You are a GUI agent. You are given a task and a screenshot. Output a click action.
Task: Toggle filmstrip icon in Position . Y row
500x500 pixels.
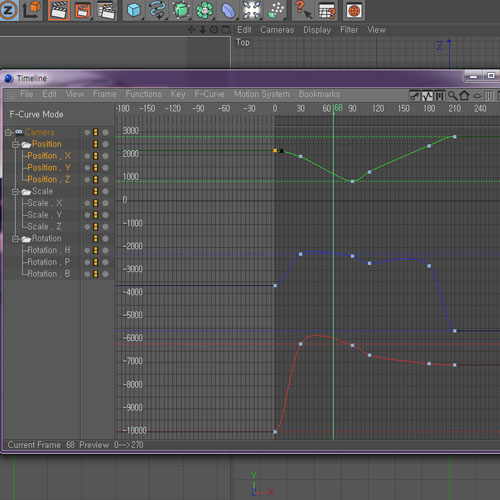click(x=96, y=168)
